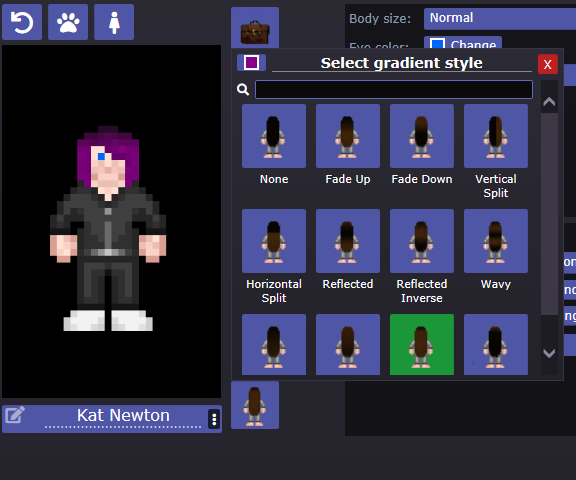
Task: Click the scroll up chevron arrow
Action: click(549, 101)
